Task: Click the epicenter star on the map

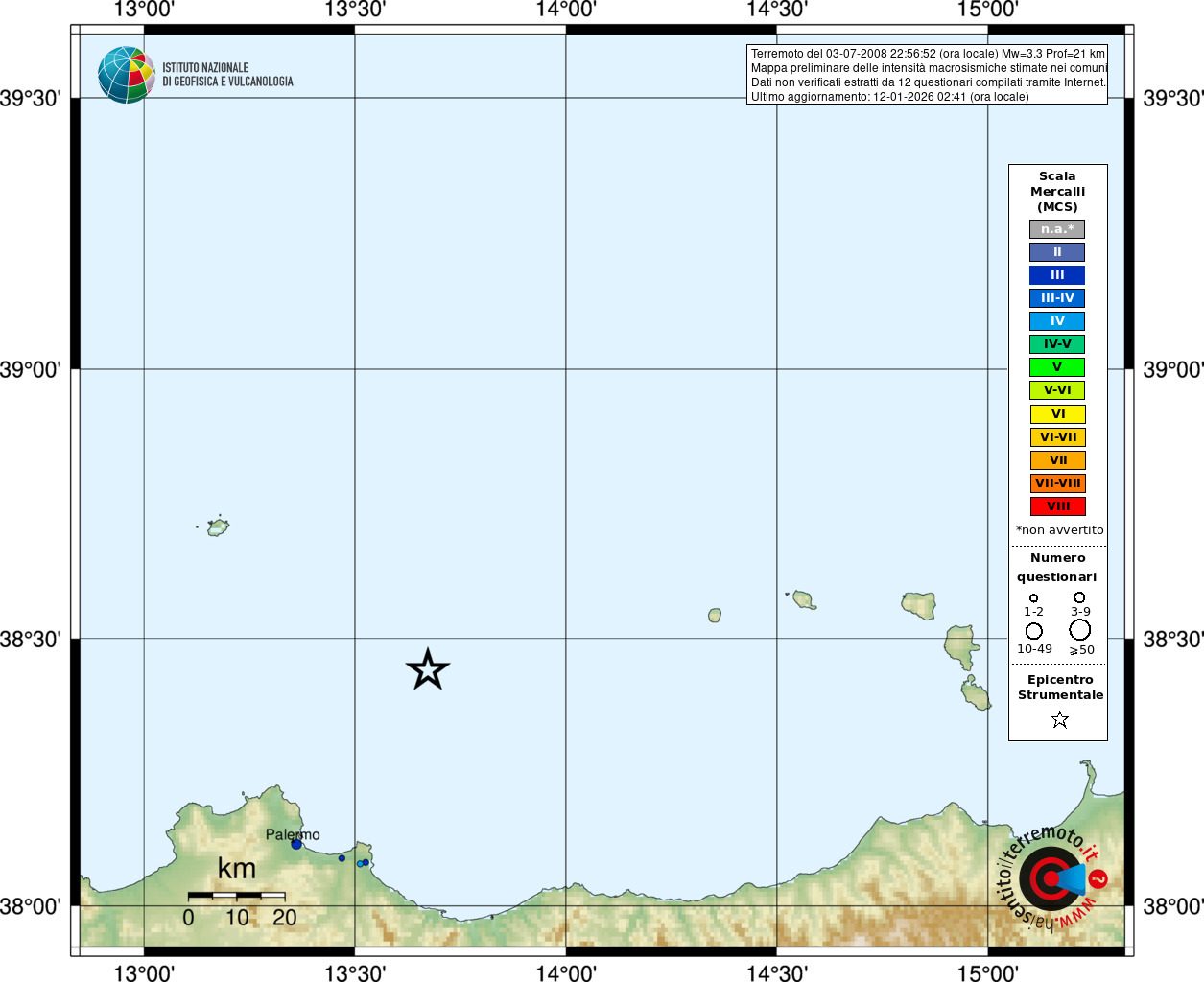Action: coord(428,669)
